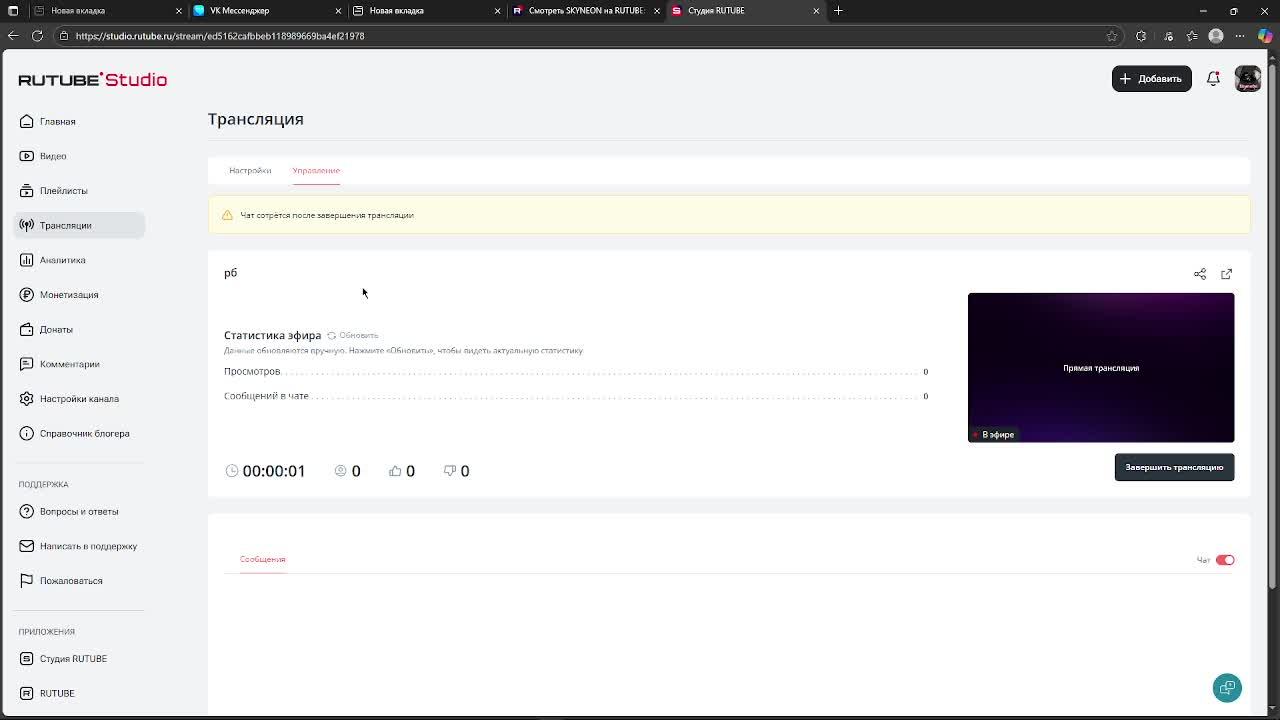Go to Плейлисты section
This screenshot has width=1280, height=720.
pyautogui.click(x=80, y=191)
